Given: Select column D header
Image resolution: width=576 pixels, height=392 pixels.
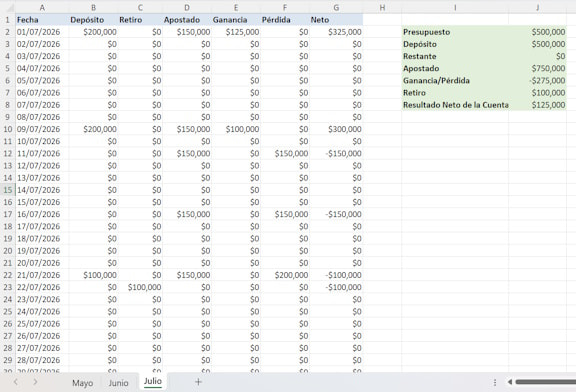Looking at the screenshot, I should point(187,8).
